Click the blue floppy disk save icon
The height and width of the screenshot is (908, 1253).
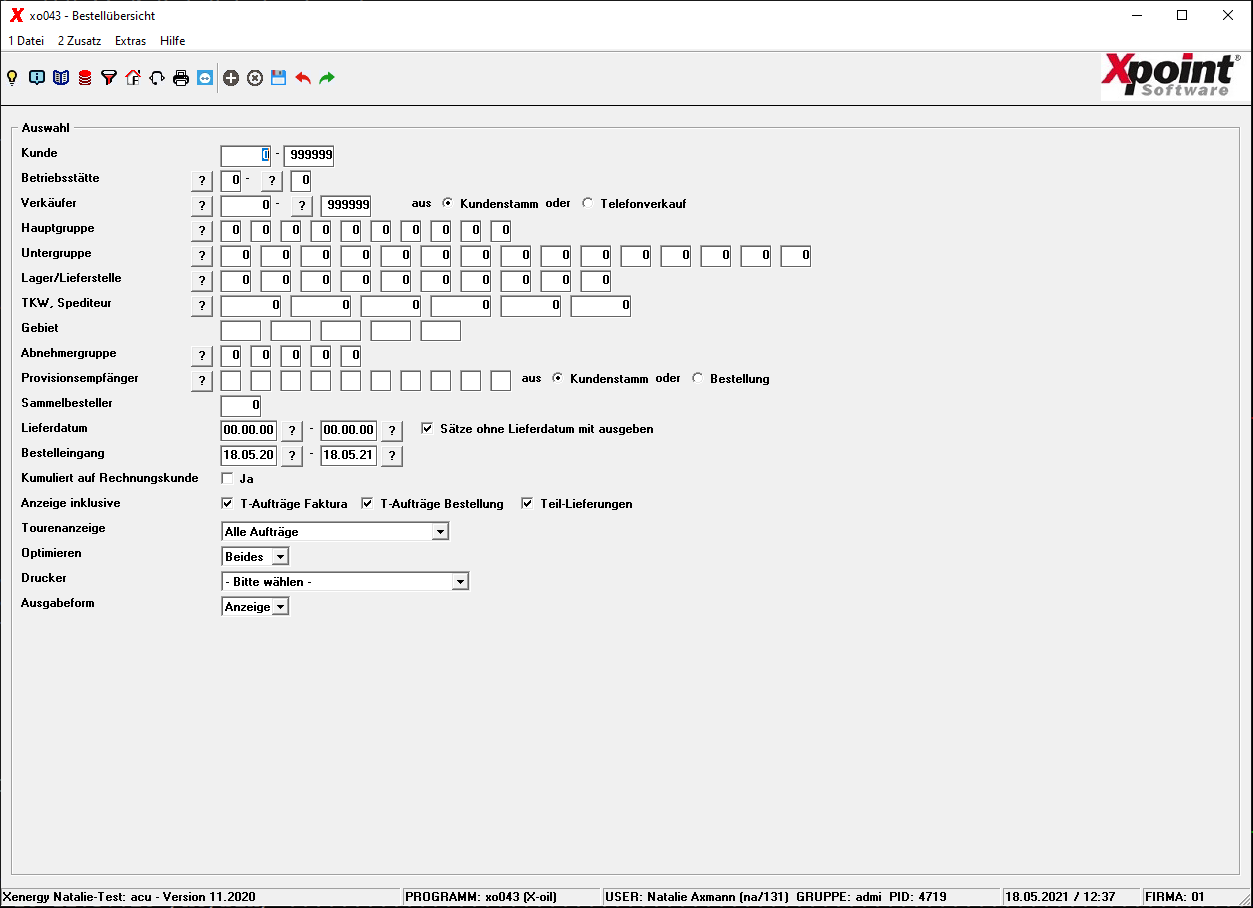pos(279,78)
